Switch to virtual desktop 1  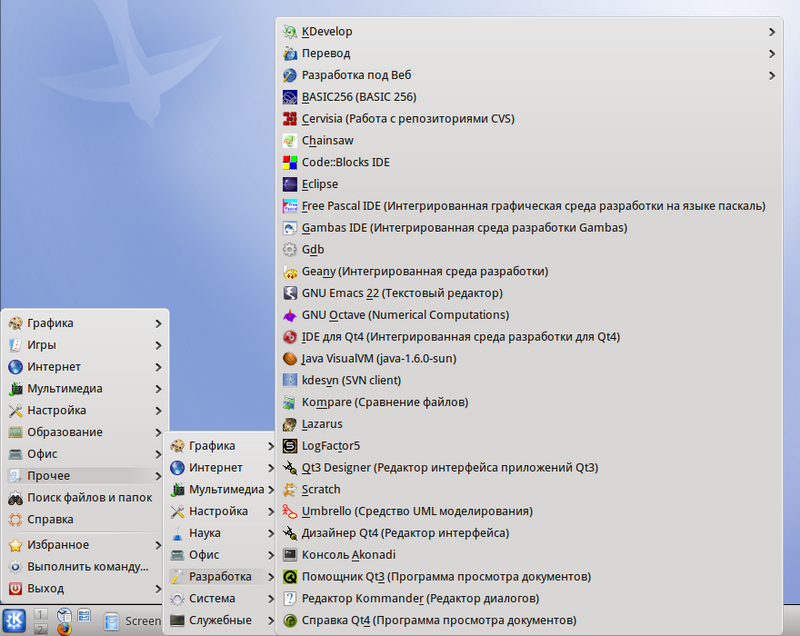coord(41,614)
